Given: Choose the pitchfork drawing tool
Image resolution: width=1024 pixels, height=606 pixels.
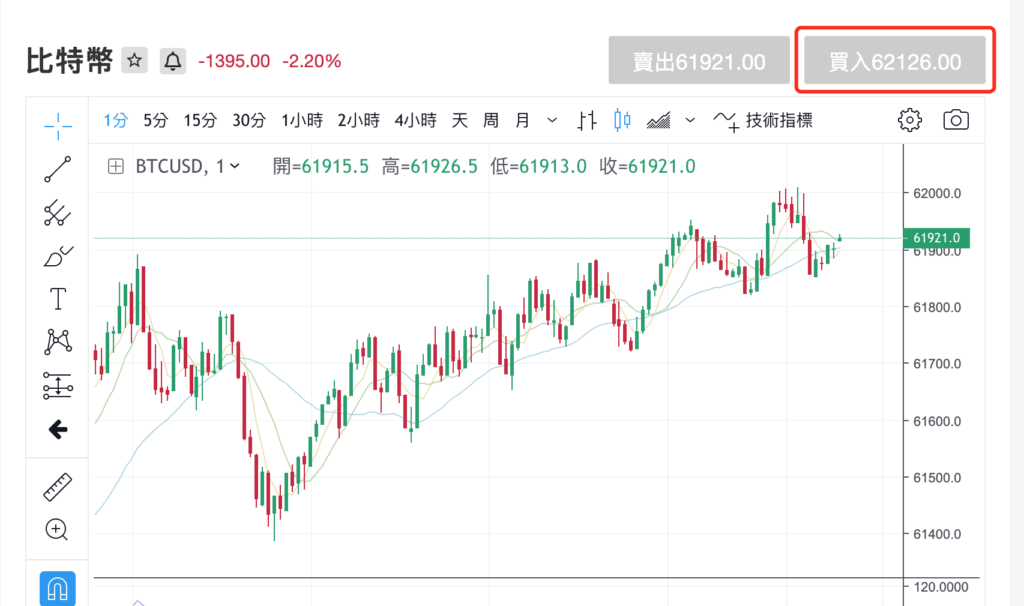Looking at the screenshot, I should coord(58,213).
